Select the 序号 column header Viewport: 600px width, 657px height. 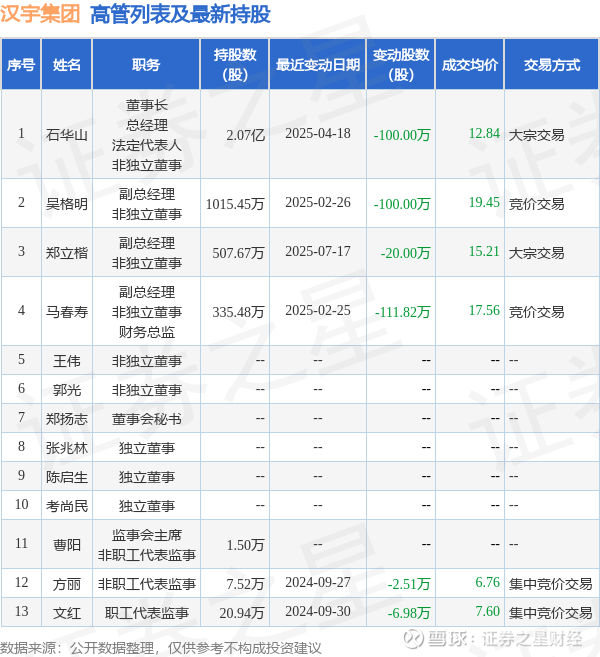point(21,65)
